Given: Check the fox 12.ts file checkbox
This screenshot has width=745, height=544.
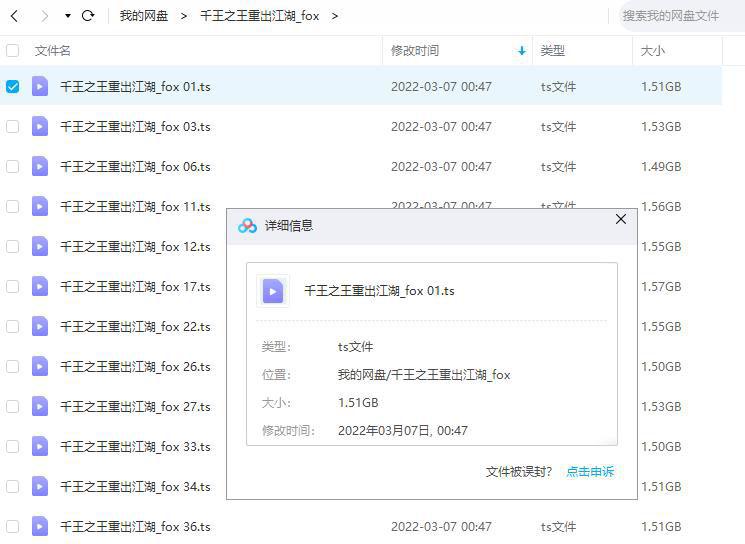Looking at the screenshot, I should [12, 247].
